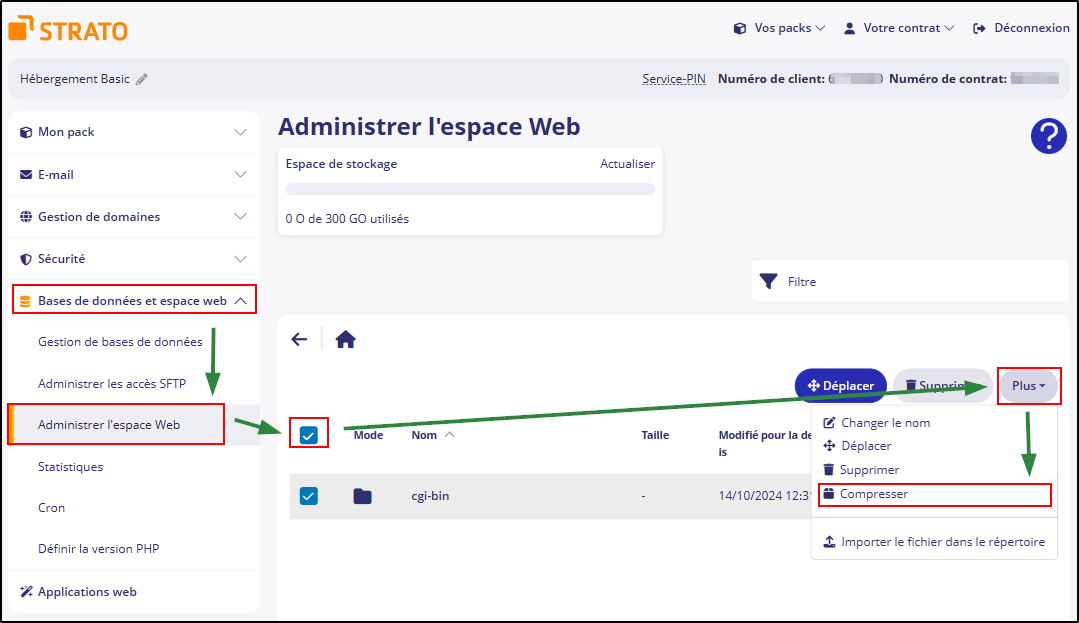Click the STRATO logo
The width and height of the screenshot is (1079, 623).
(68, 29)
